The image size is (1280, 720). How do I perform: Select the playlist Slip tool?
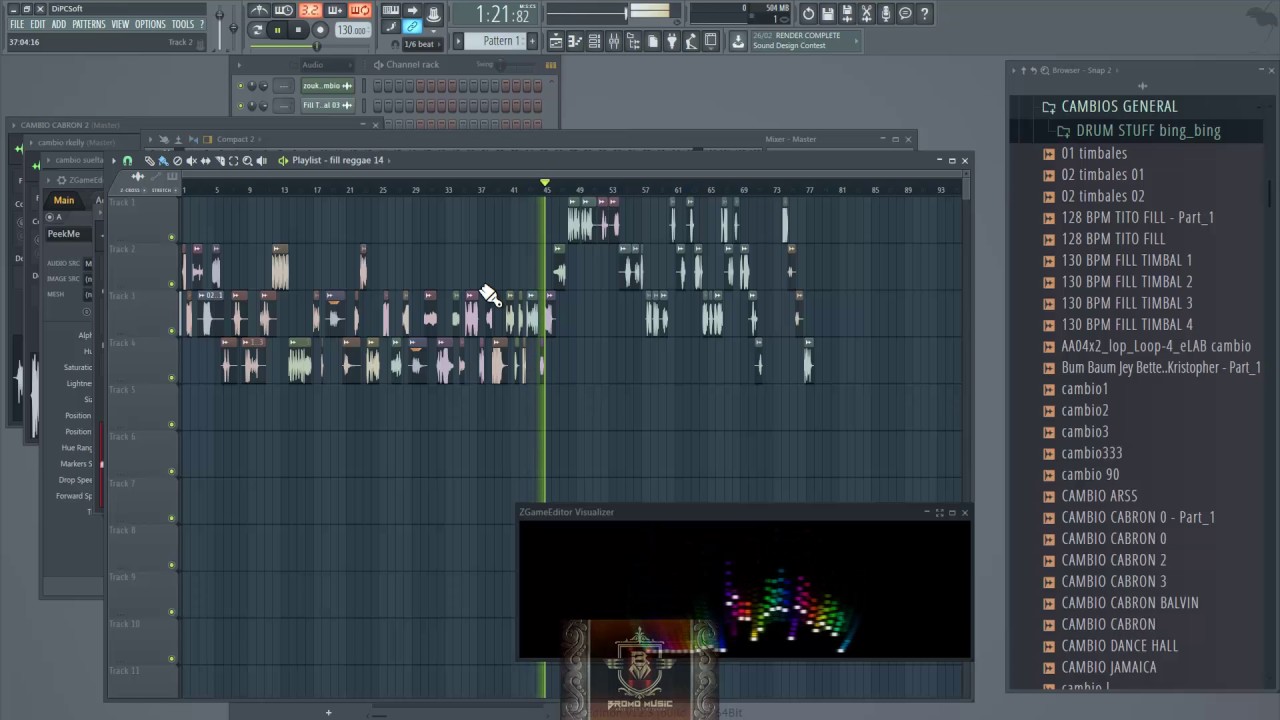(205, 161)
